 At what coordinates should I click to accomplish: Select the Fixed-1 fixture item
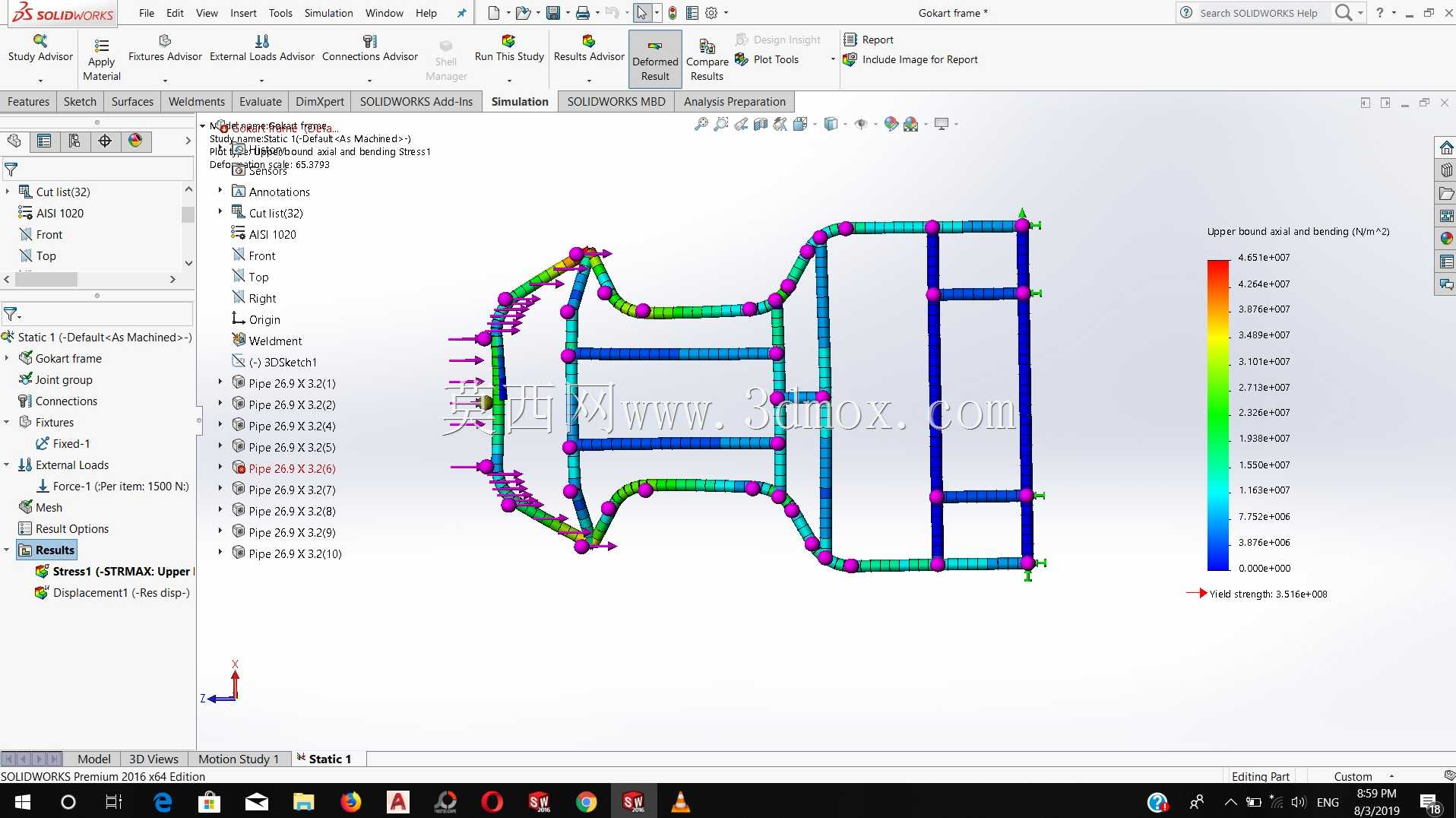(x=63, y=444)
